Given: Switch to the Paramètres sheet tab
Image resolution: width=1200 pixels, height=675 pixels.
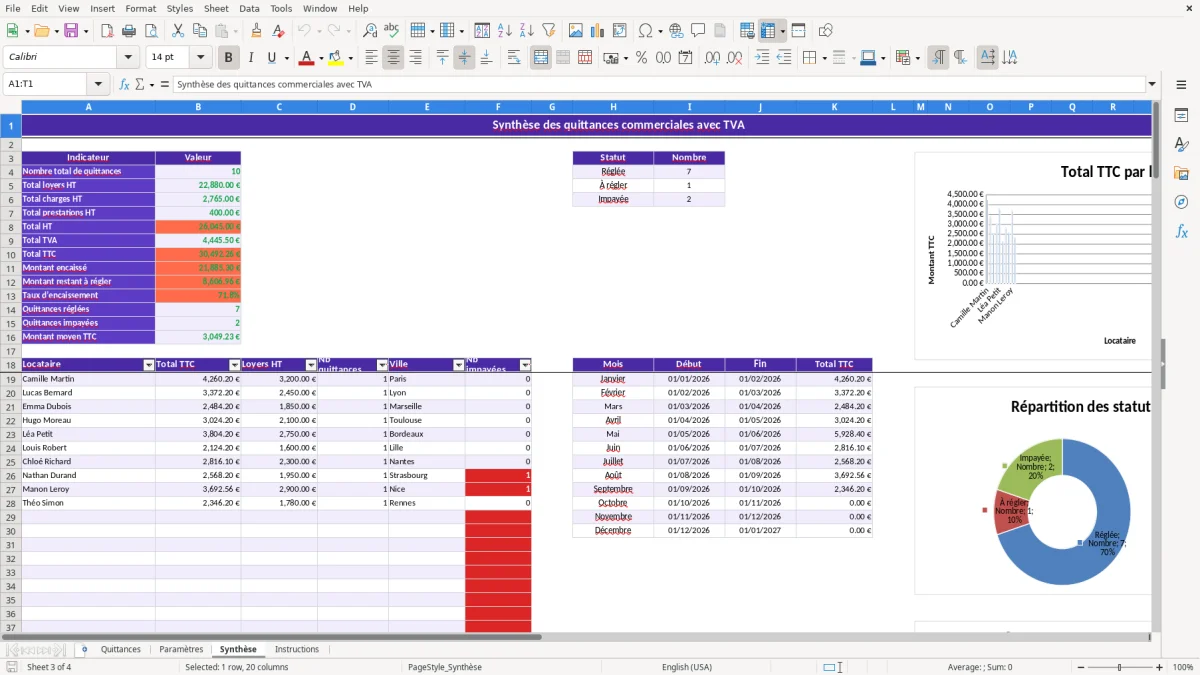Looking at the screenshot, I should (x=181, y=649).
